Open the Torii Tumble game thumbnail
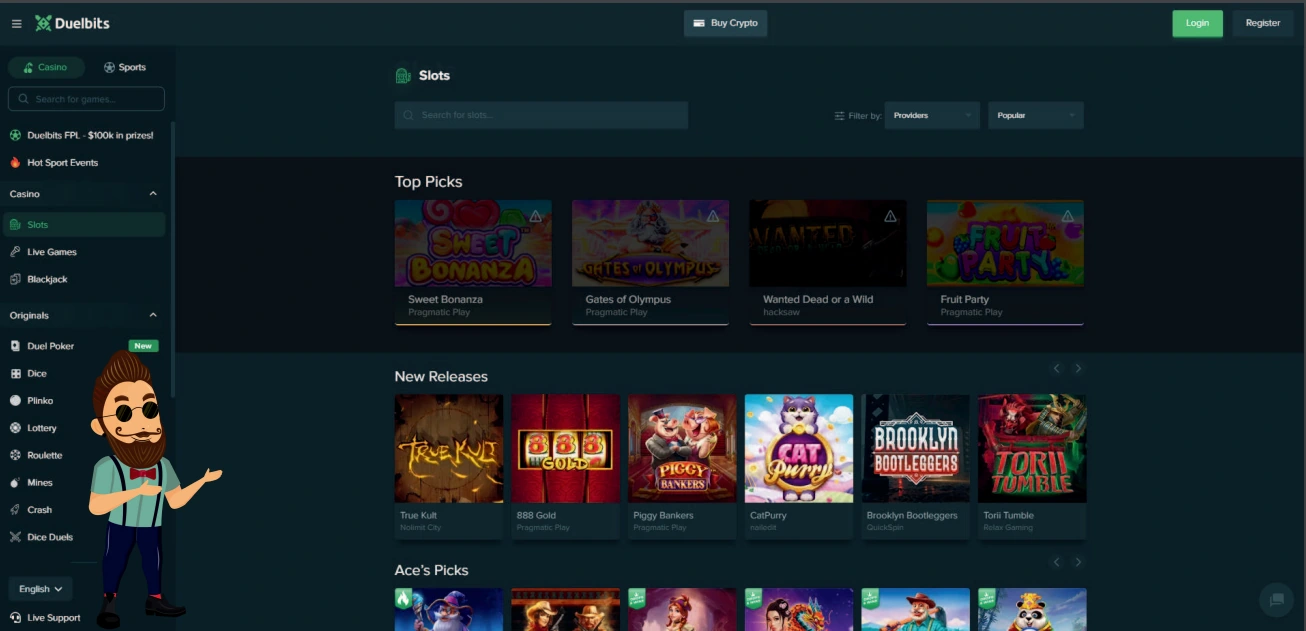Viewport: 1306px width, 631px height. 1032,448
